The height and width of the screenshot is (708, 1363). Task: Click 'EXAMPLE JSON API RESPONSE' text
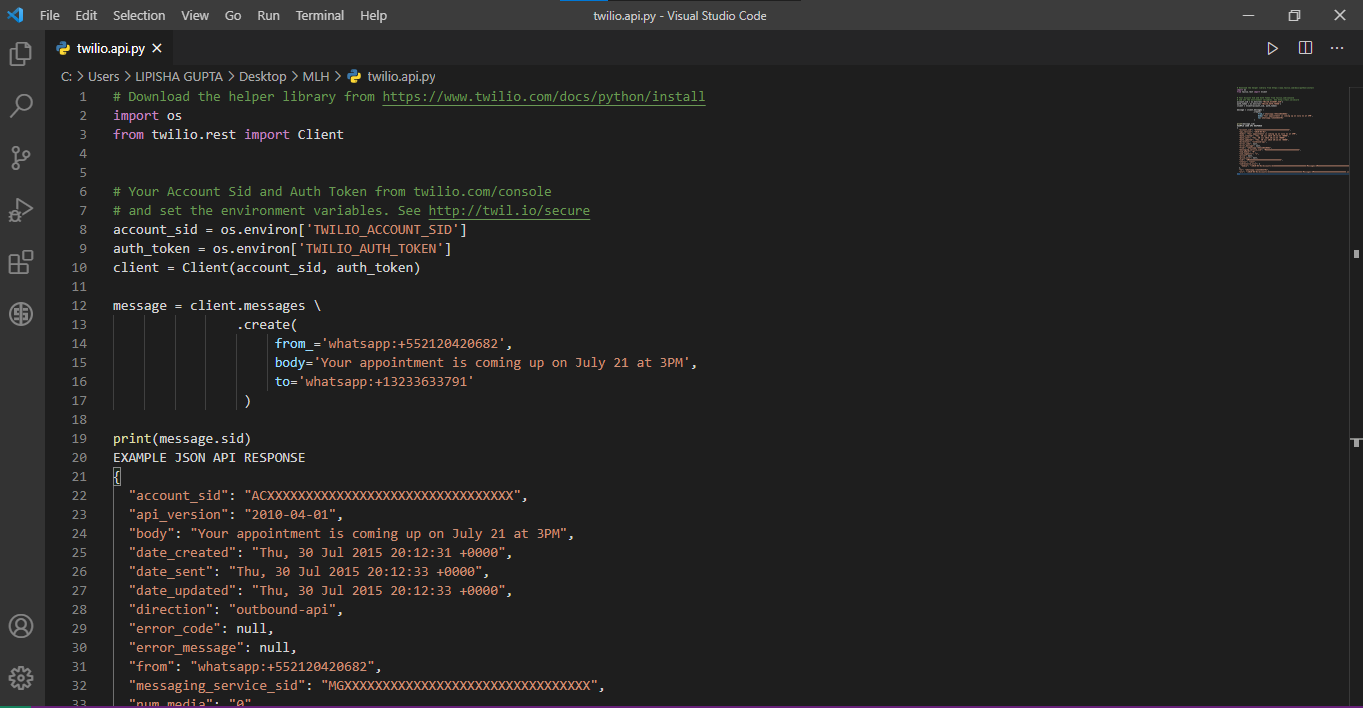pyautogui.click(x=209, y=458)
